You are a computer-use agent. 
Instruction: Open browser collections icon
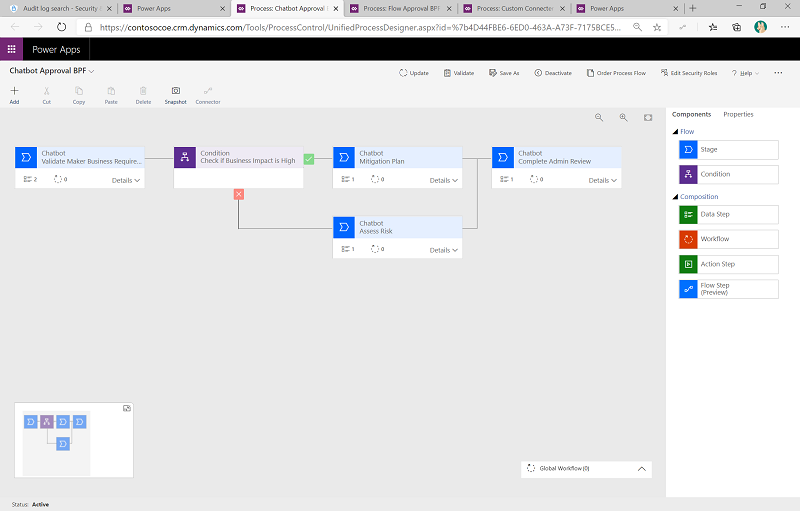[736, 27]
